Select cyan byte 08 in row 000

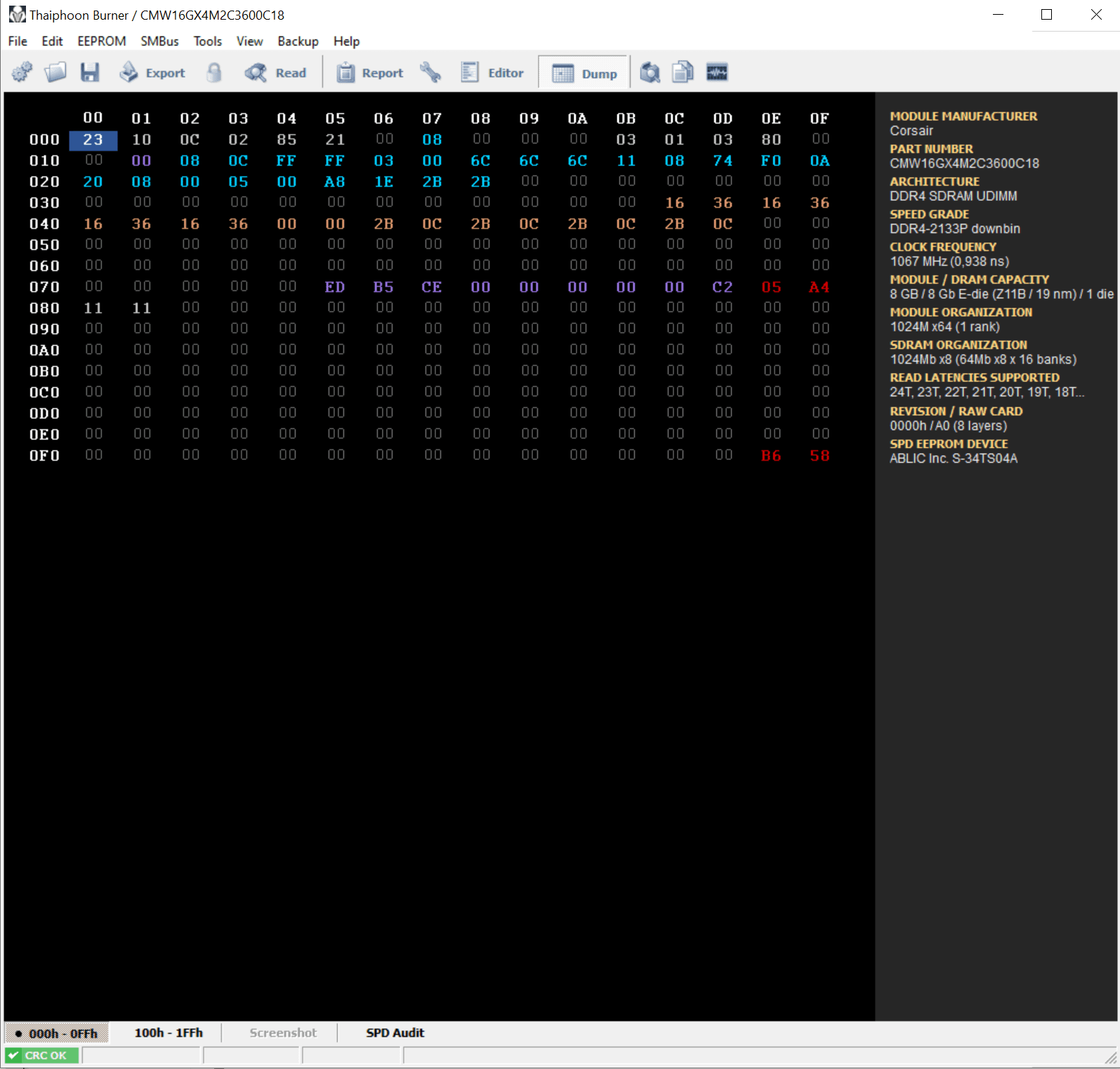coord(432,140)
